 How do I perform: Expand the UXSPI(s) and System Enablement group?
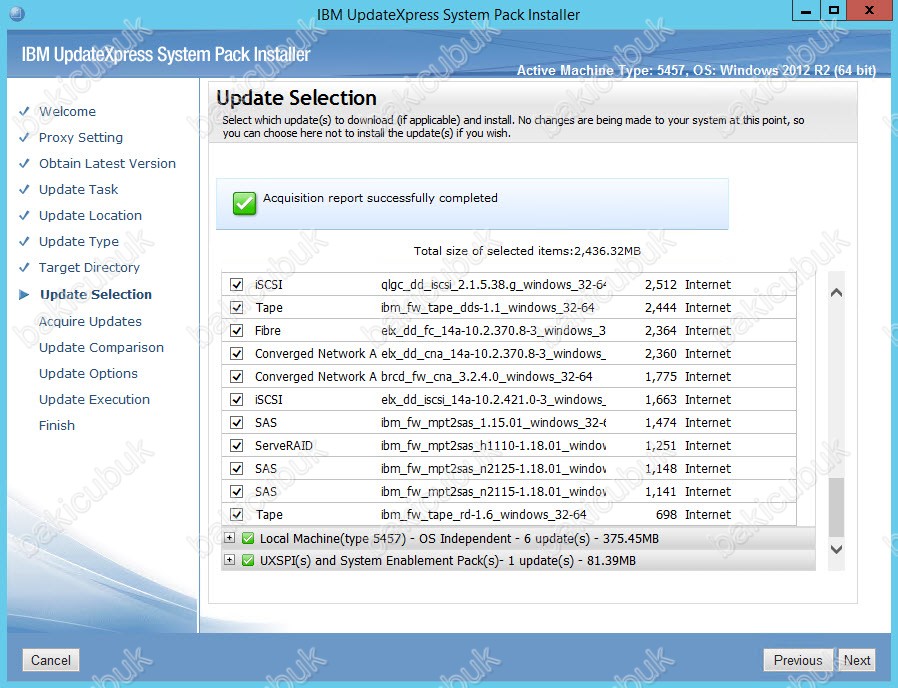[x=229, y=560]
